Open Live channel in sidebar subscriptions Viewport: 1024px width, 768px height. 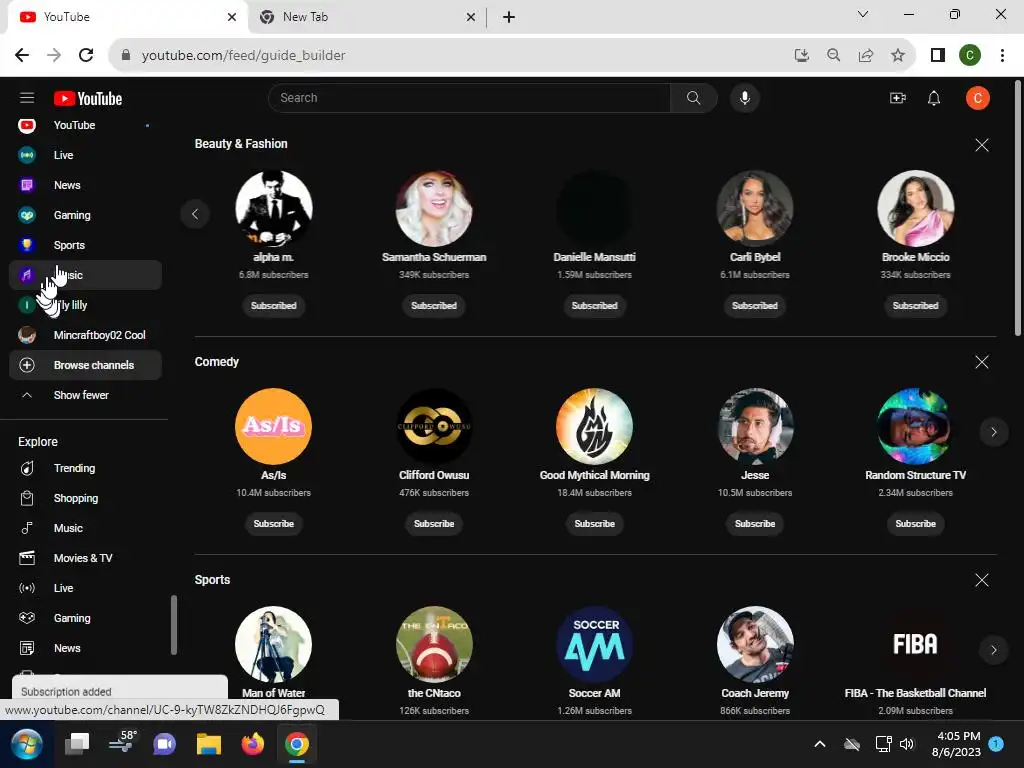coord(85,155)
